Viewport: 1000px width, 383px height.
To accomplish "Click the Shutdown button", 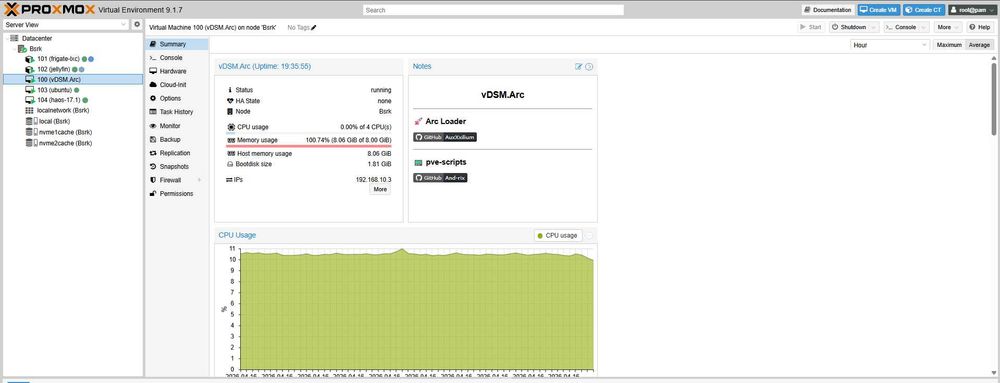I will [x=848, y=27].
